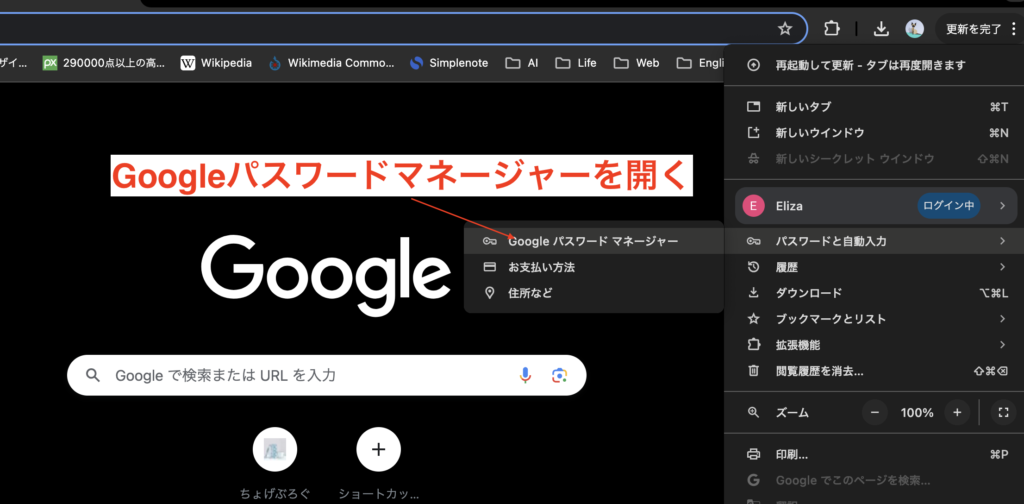This screenshot has width=1024, height=504.
Task: Click the location pin icon beside 住所など
Action: coord(490,293)
